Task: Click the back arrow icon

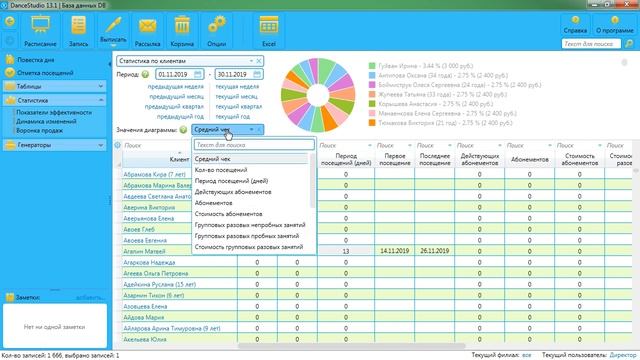Action: pos(10,21)
